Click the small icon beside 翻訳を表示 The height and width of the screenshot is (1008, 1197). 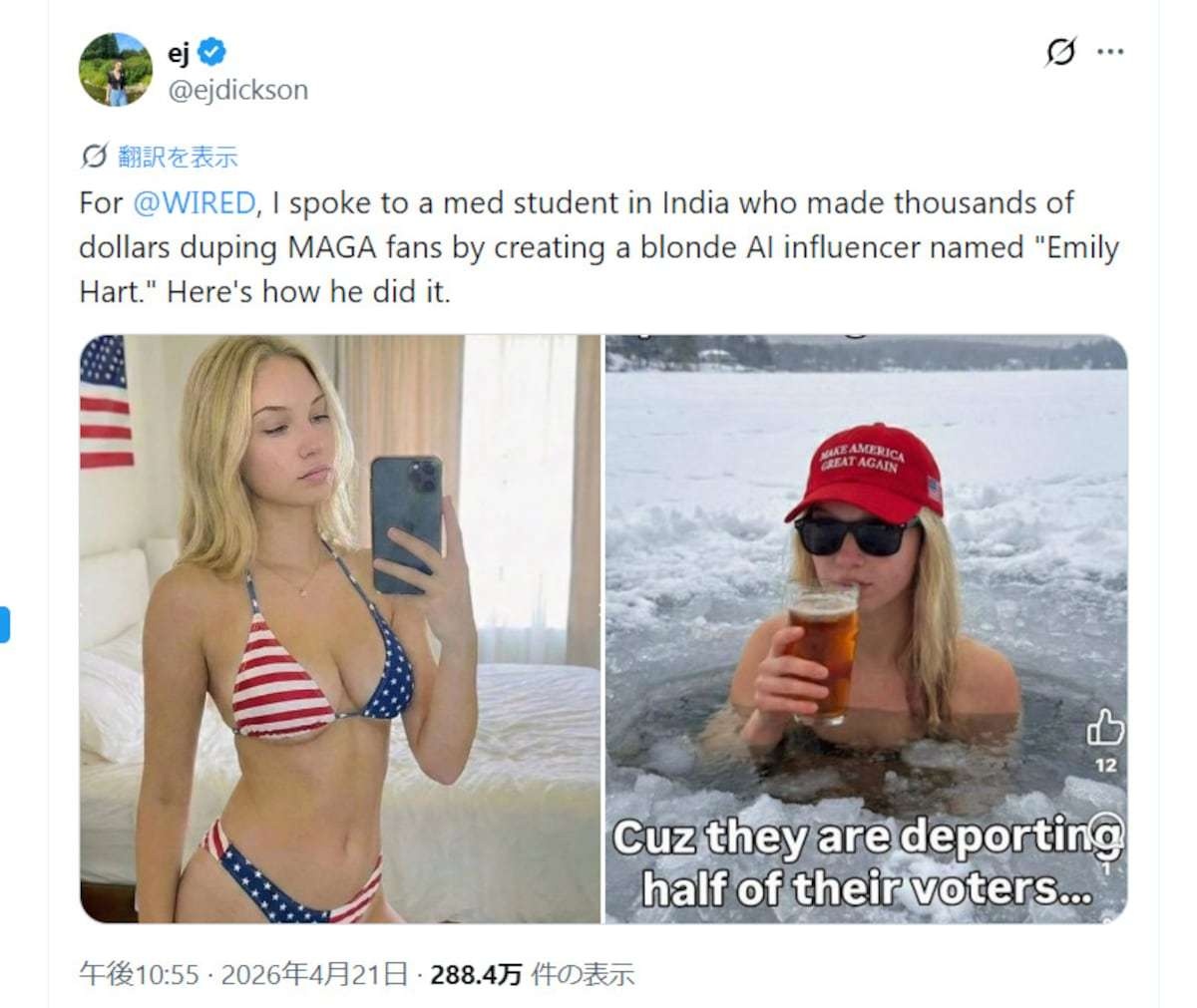(94, 157)
